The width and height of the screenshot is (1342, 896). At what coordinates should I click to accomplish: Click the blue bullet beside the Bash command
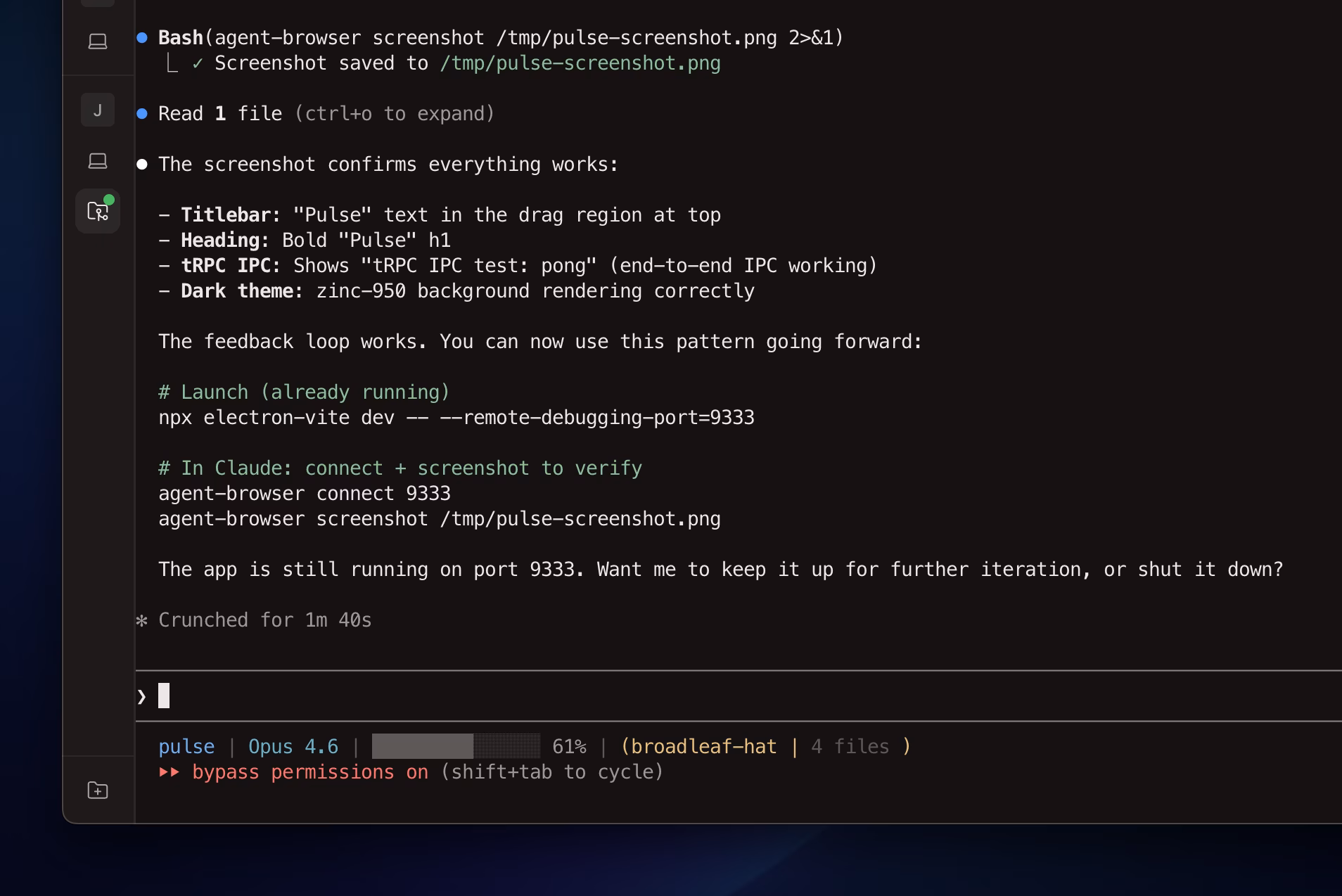tap(142, 38)
